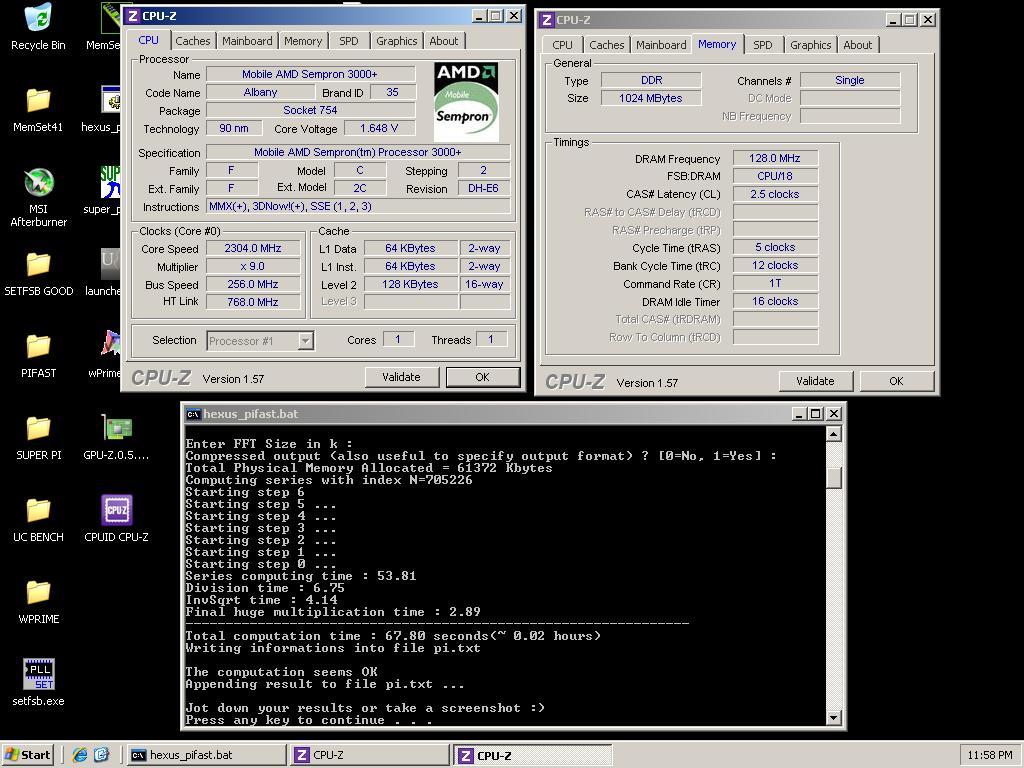Click the memory Size 1024 MBytes value

click(650, 98)
